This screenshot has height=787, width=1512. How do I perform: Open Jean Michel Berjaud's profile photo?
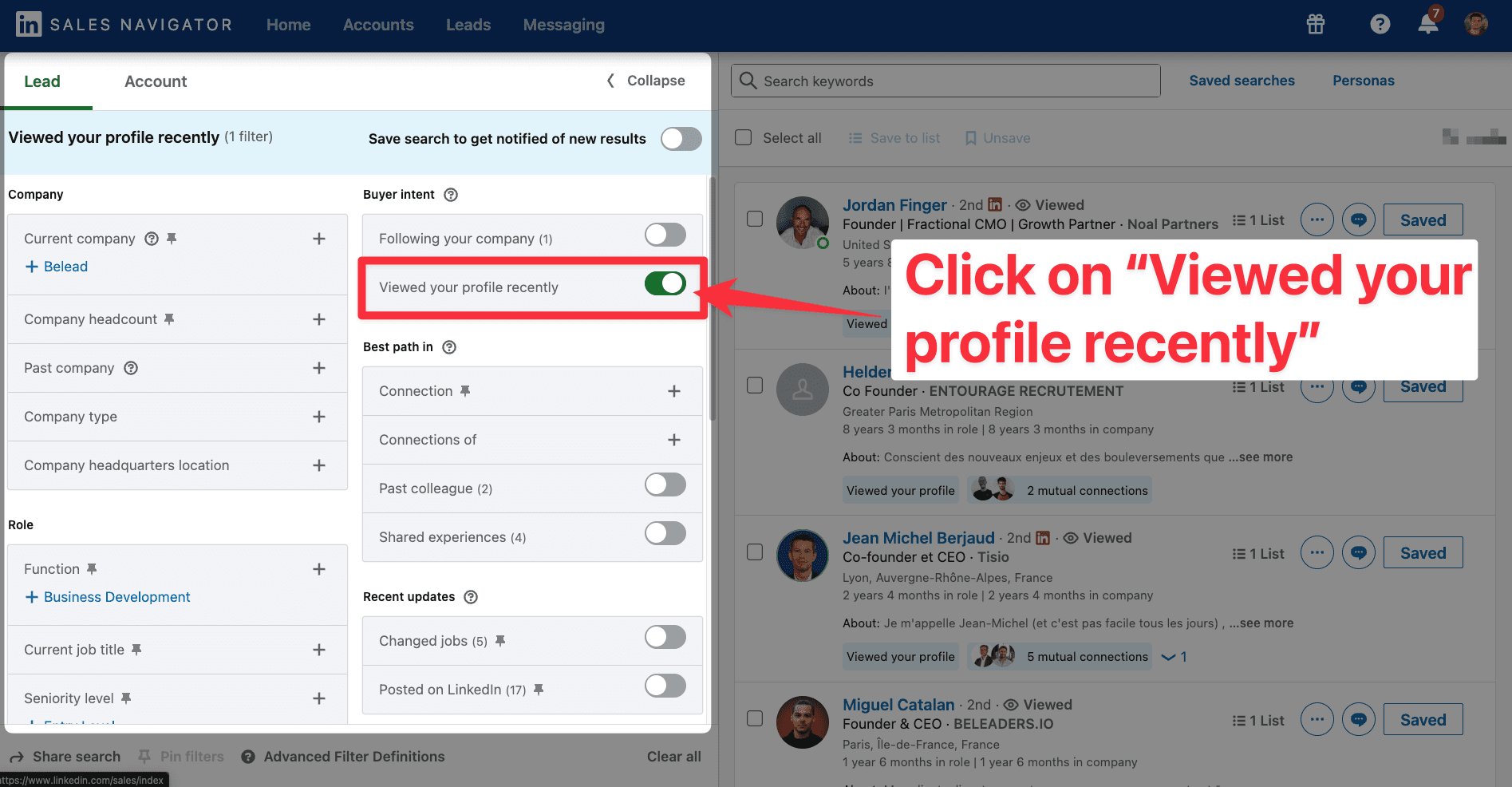pyautogui.click(x=803, y=556)
